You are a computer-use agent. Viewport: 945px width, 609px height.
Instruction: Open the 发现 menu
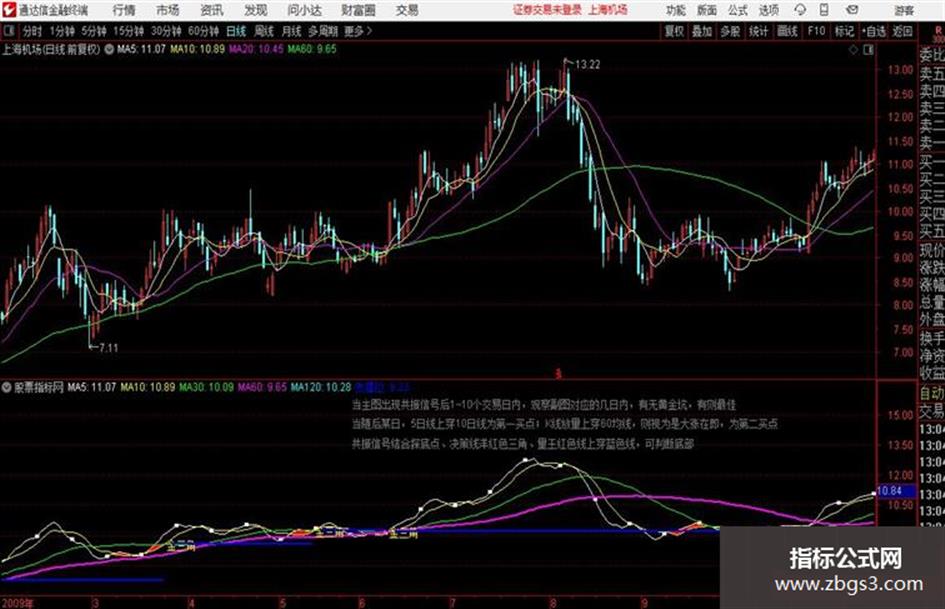pos(256,10)
